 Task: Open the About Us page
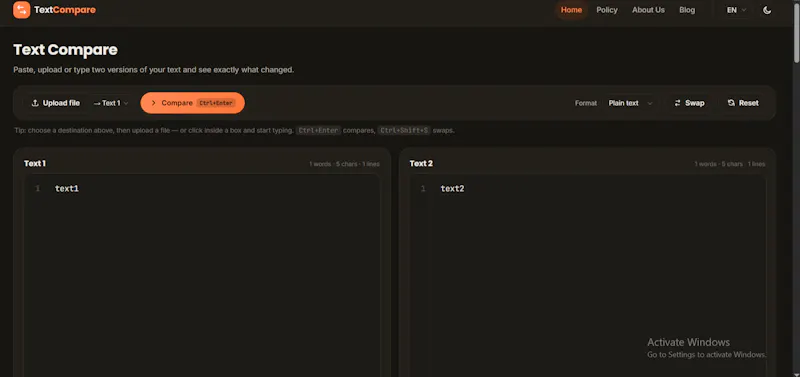648,10
